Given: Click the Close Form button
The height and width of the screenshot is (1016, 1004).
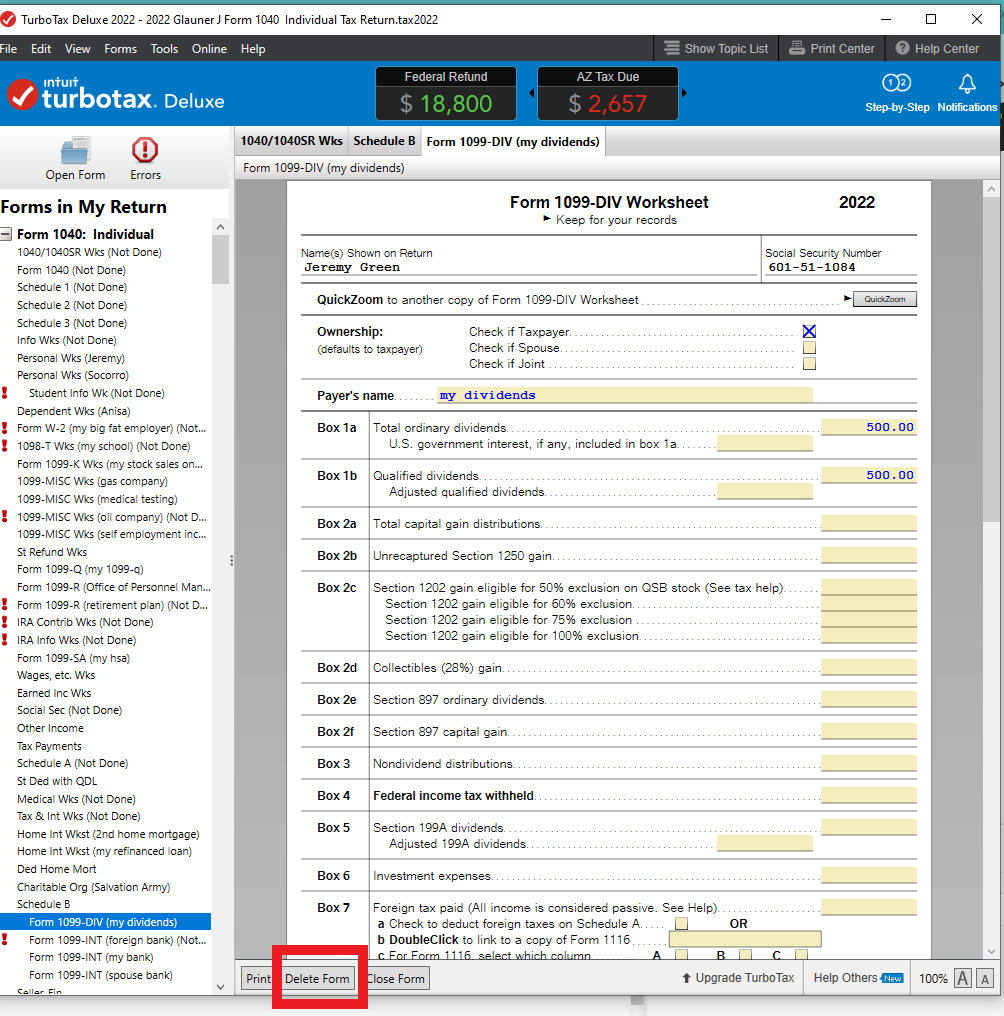Looking at the screenshot, I should (x=395, y=978).
